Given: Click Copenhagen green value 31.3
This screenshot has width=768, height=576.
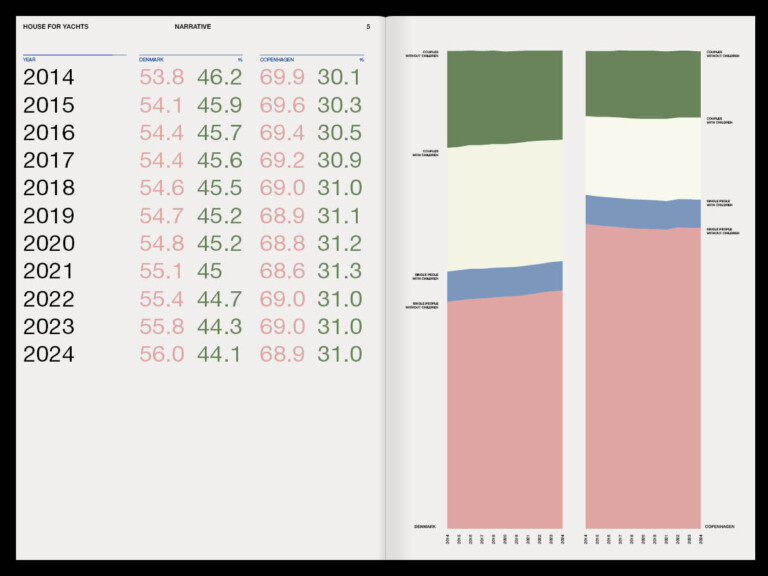Looking at the screenshot, I should pos(340,271).
